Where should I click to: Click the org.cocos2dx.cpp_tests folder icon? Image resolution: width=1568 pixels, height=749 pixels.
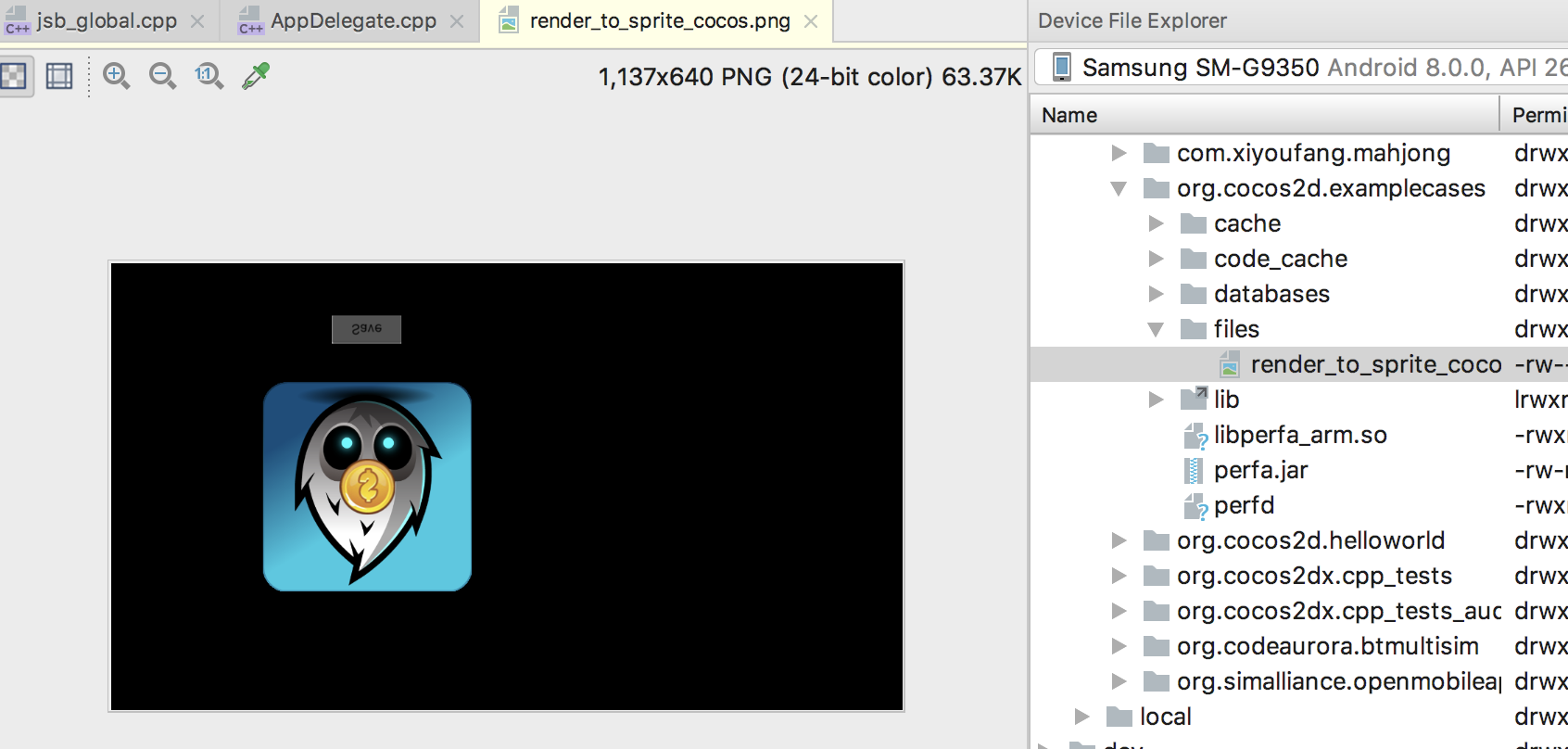click(1156, 576)
